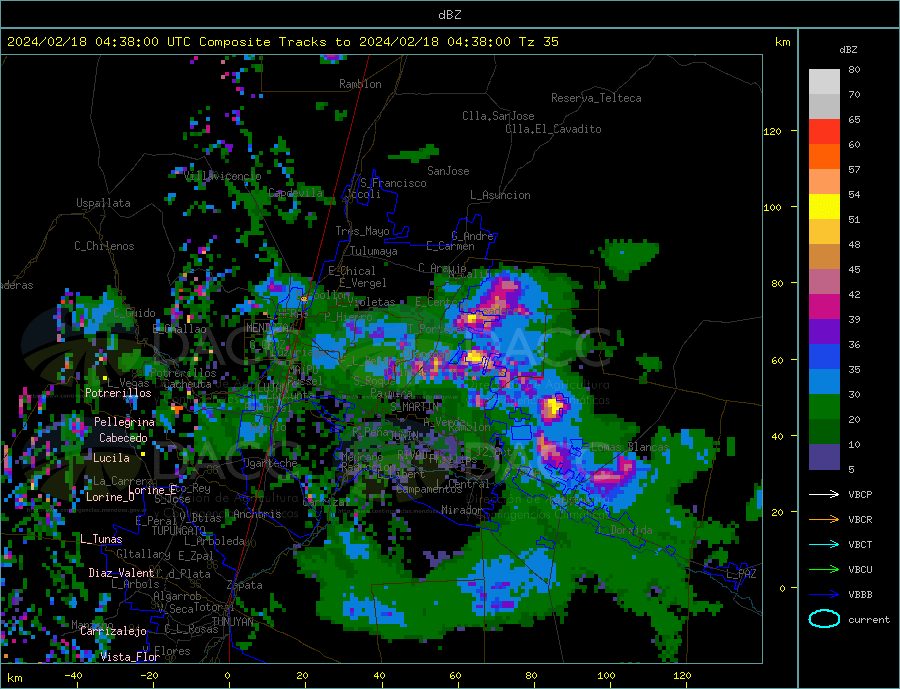Click the Tres_Mayo place label

tap(362, 231)
